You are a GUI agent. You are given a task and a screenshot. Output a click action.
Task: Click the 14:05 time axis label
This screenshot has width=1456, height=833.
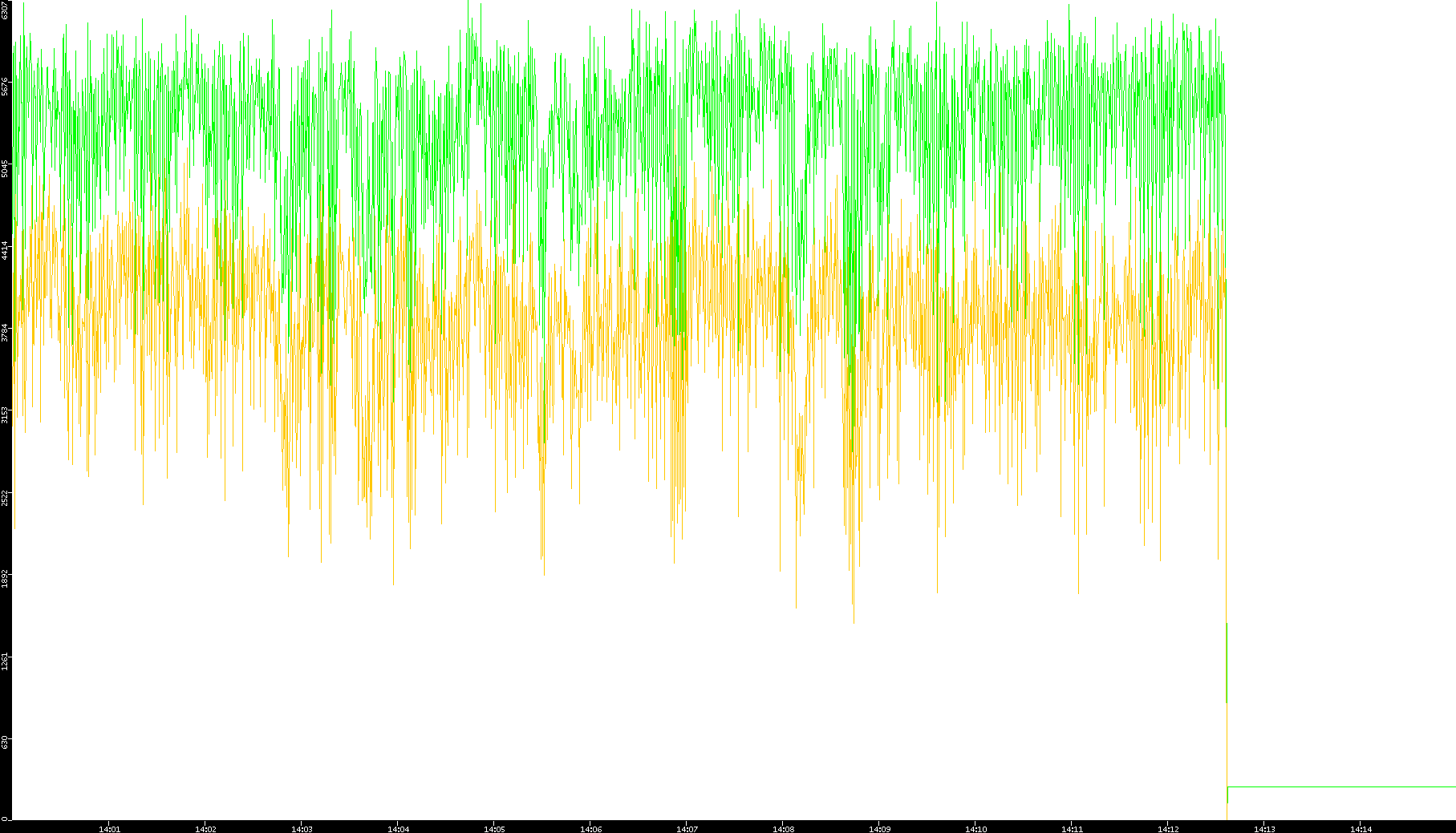click(494, 829)
